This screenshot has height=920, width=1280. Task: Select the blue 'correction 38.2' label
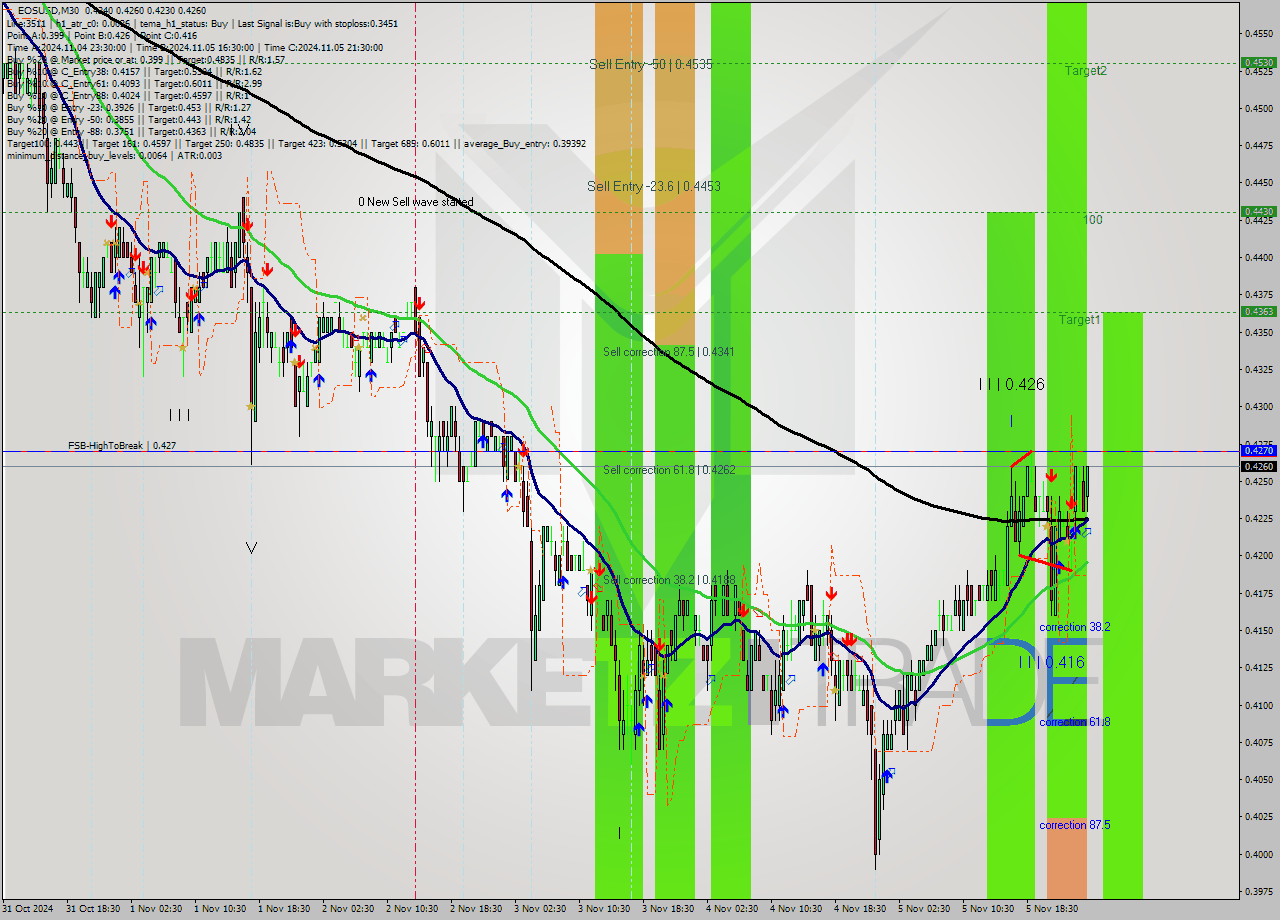click(1074, 627)
